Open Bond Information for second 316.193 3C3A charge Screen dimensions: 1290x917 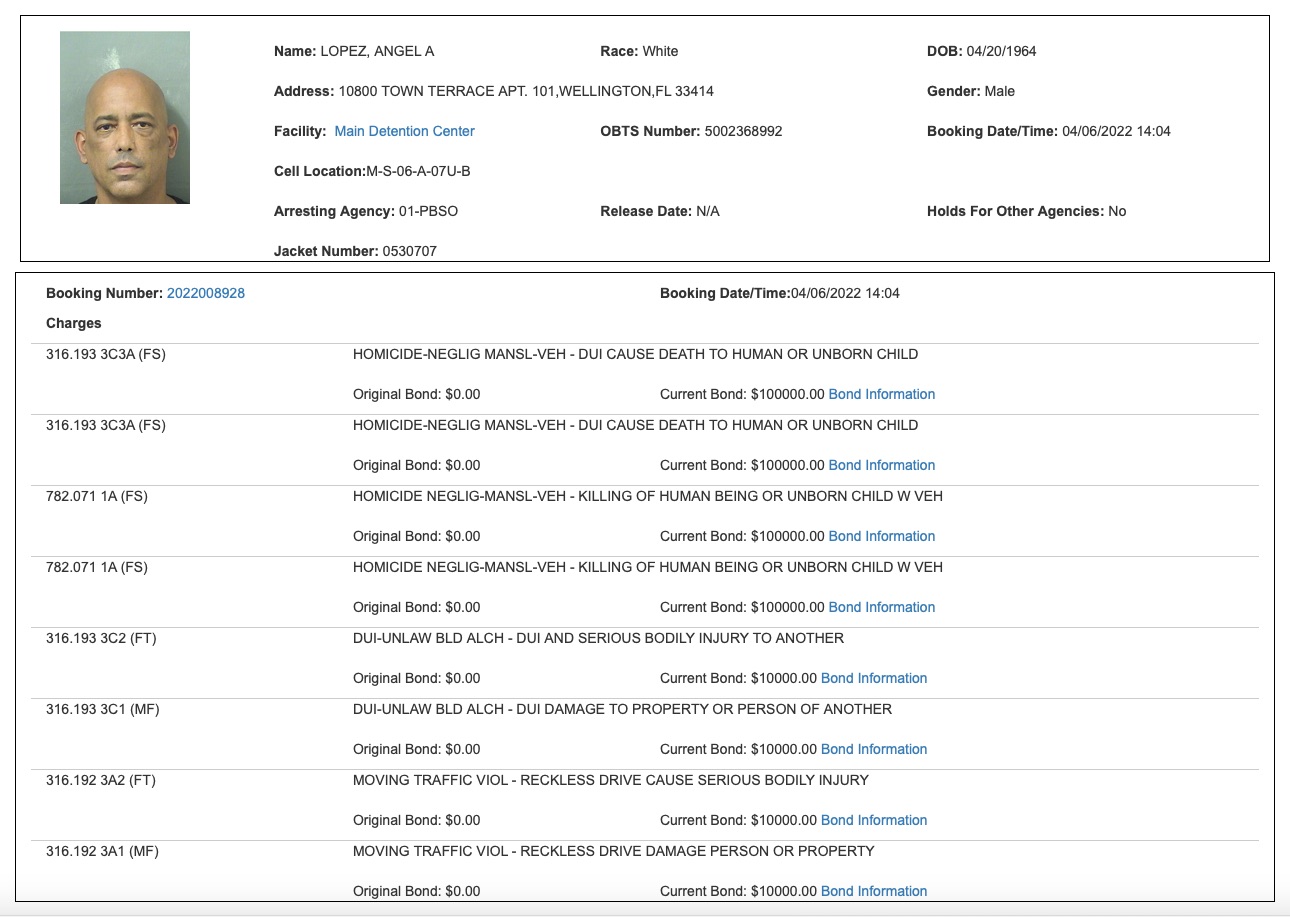coord(882,465)
